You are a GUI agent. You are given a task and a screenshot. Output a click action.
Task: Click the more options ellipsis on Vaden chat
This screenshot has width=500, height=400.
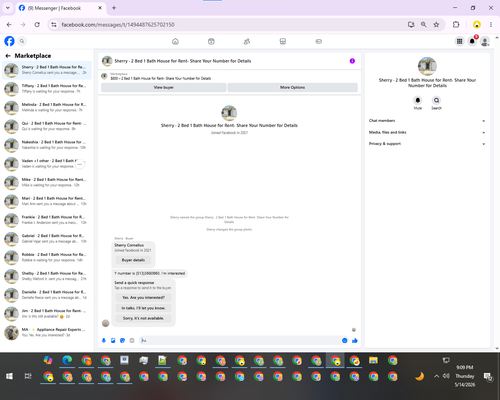[79, 164]
